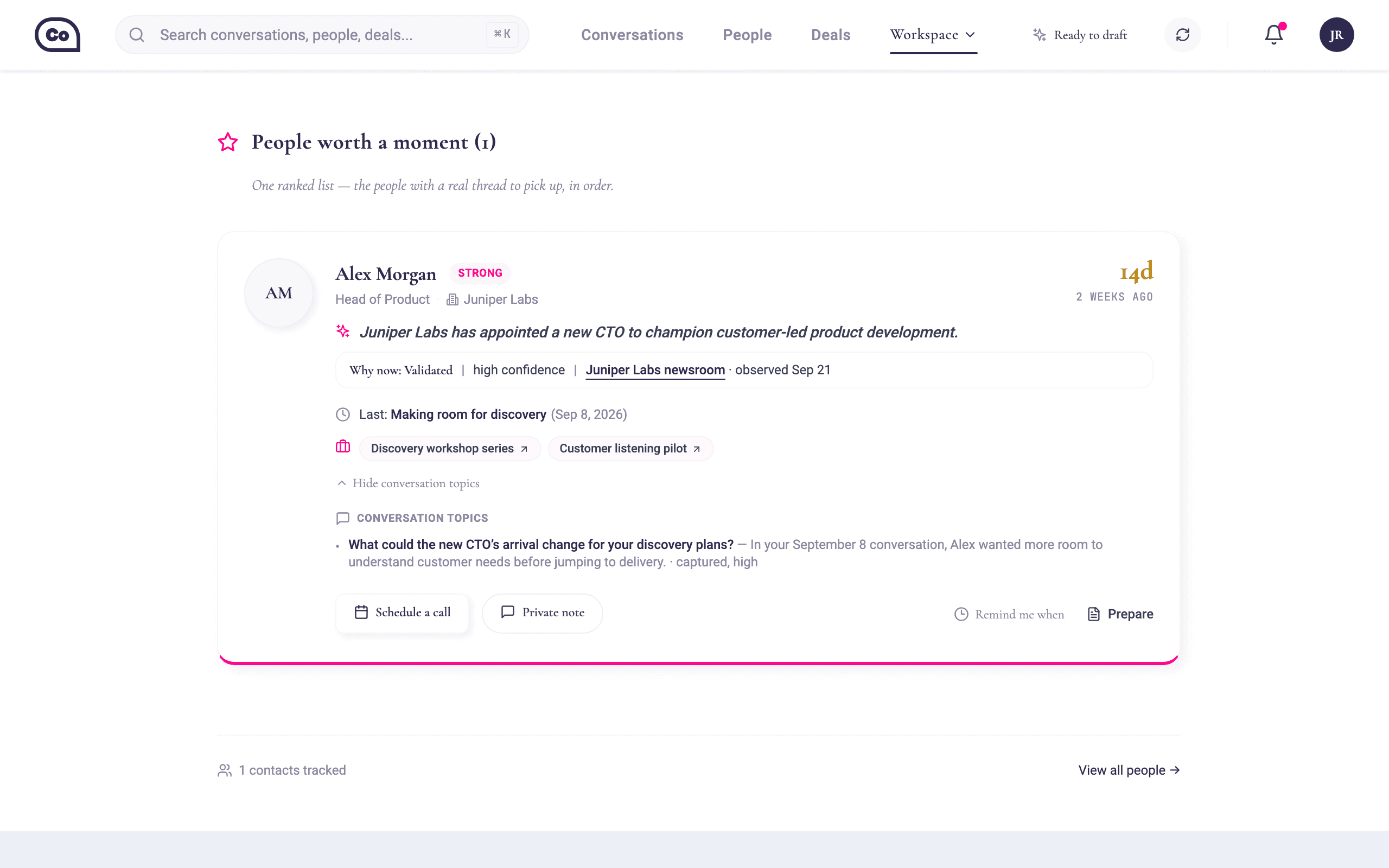The width and height of the screenshot is (1389, 868).
Task: Open the Customer listening pilot deal
Action: (630, 448)
